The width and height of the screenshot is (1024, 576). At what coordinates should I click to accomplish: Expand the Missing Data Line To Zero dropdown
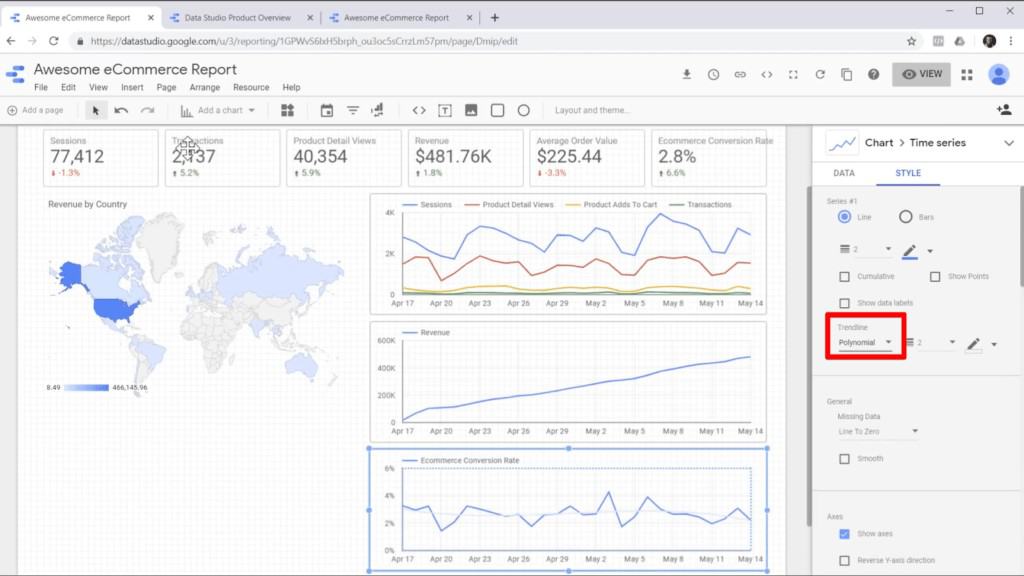(x=878, y=432)
